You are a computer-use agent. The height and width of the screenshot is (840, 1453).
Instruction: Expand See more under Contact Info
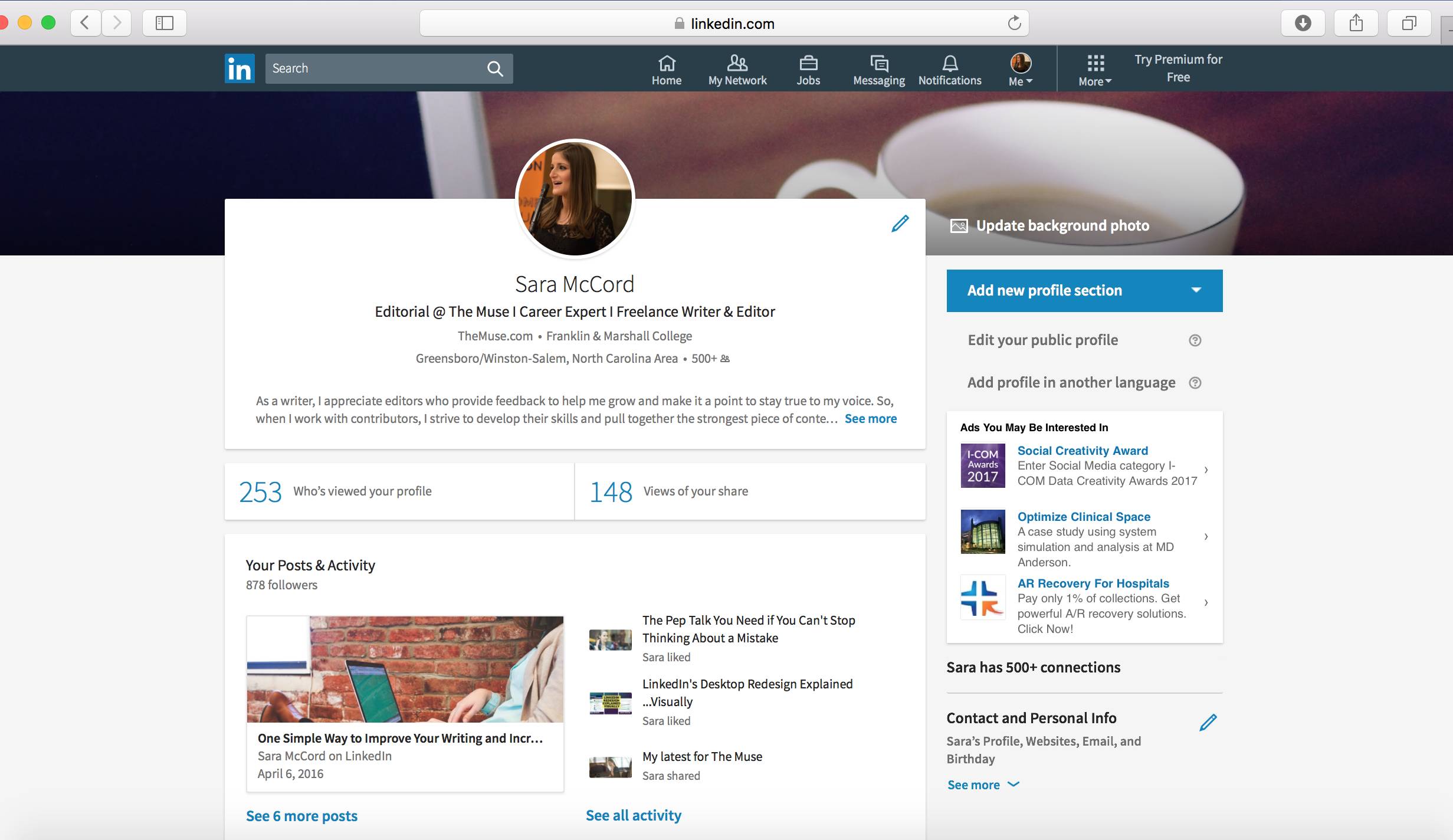(982, 785)
